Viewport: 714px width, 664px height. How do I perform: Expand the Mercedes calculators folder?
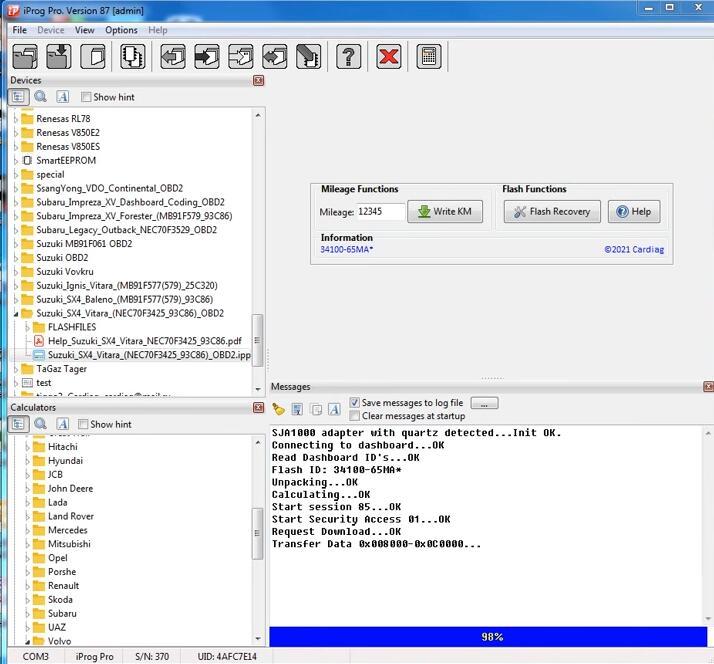tap(27, 531)
